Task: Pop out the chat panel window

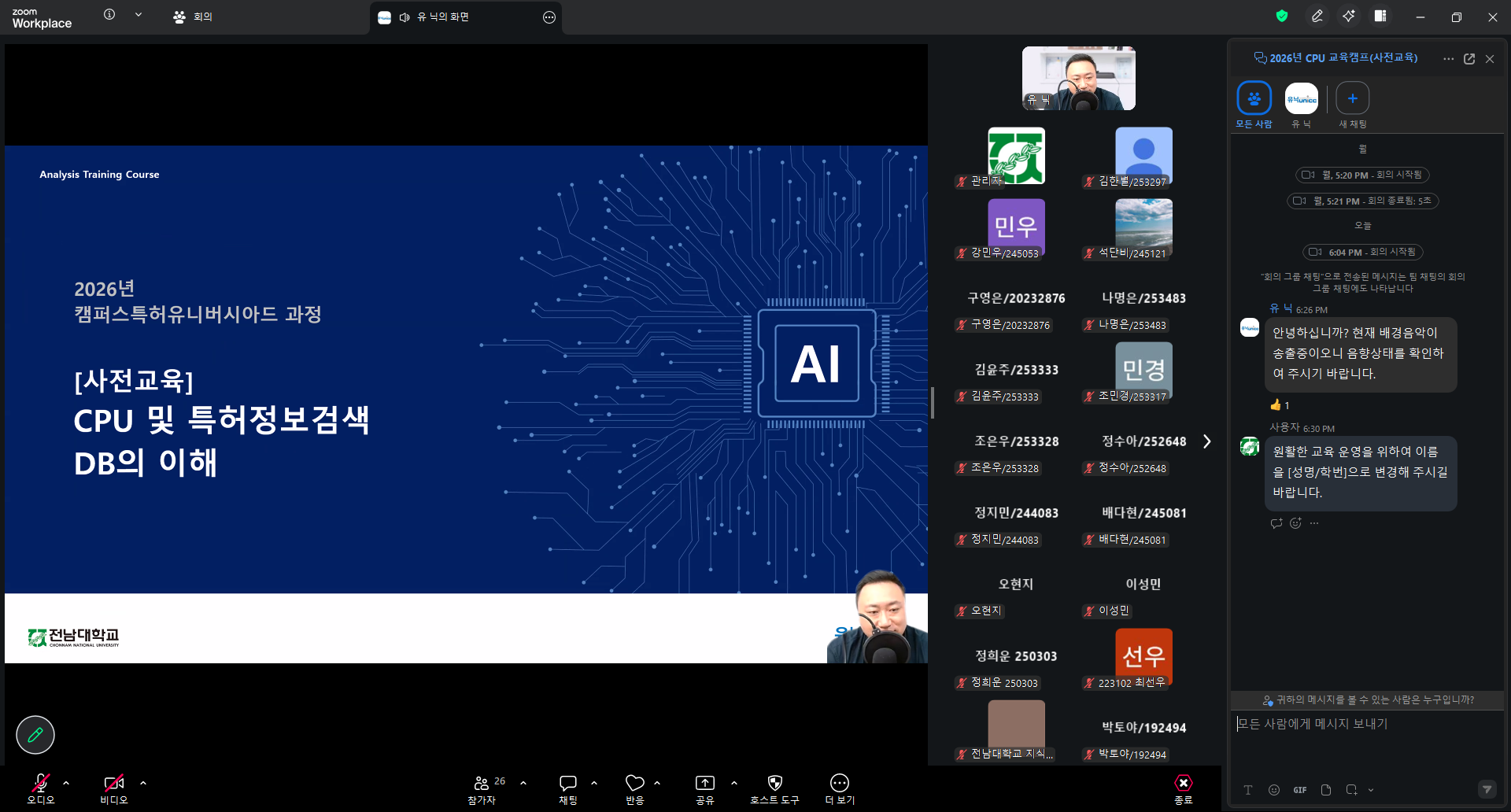Action: [1469, 59]
